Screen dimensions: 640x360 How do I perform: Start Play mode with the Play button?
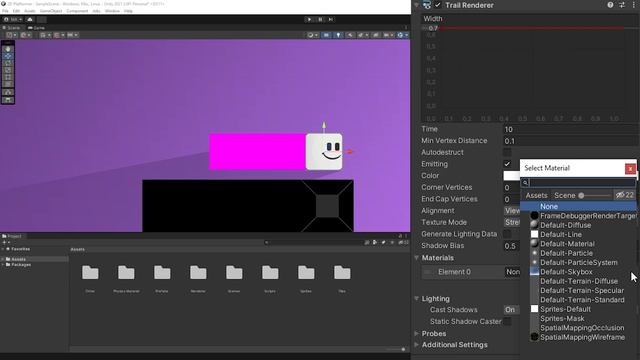click(309, 19)
